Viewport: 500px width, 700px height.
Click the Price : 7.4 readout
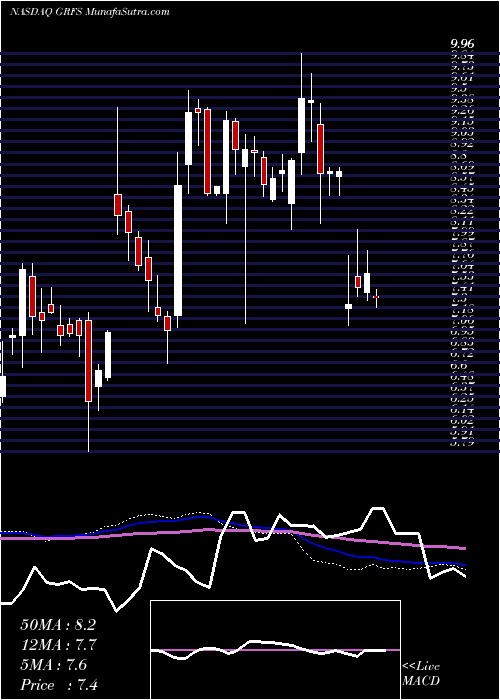[x=59, y=685]
